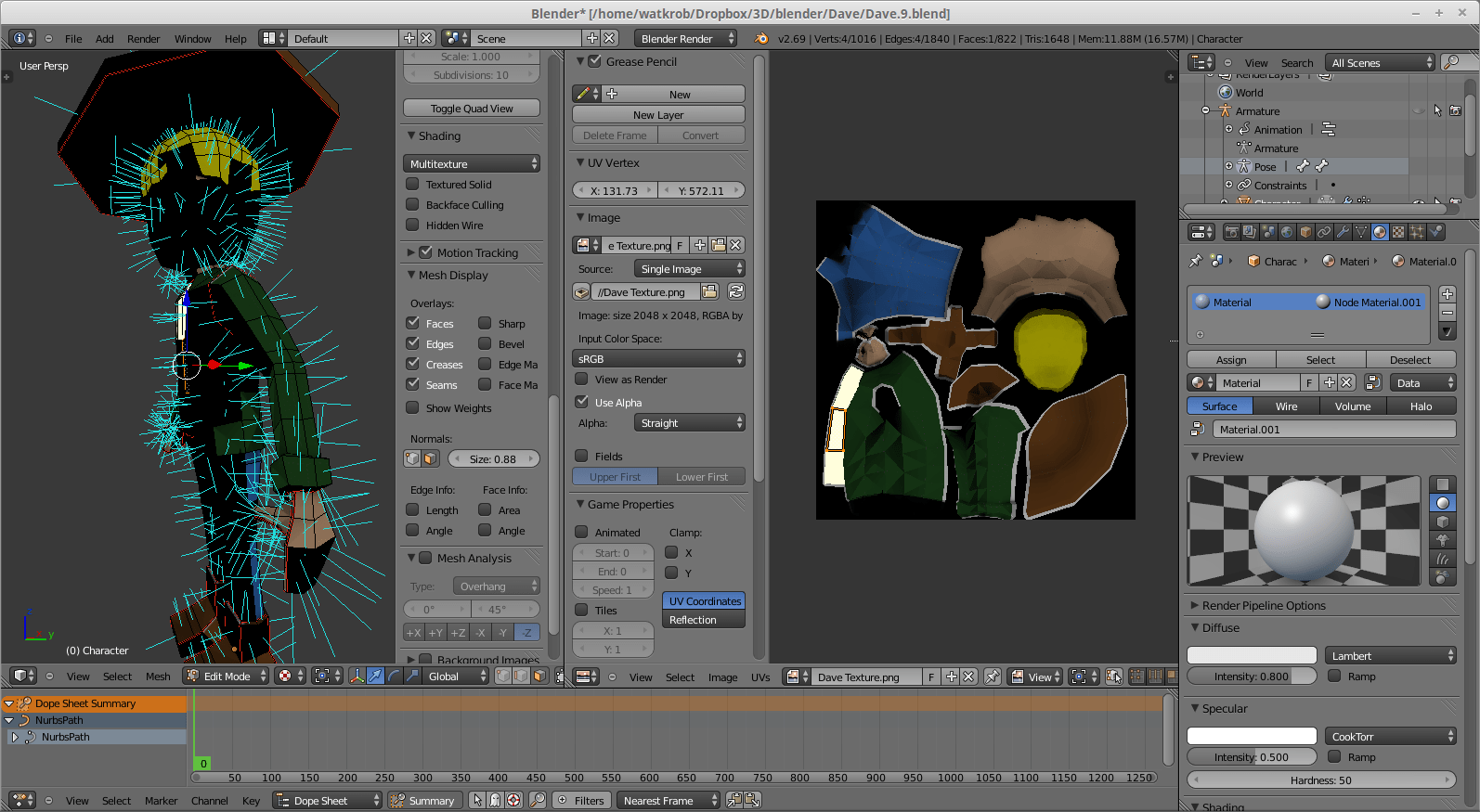Click the Deselect material button
This screenshot has height=812, width=1480.
coord(1410,360)
